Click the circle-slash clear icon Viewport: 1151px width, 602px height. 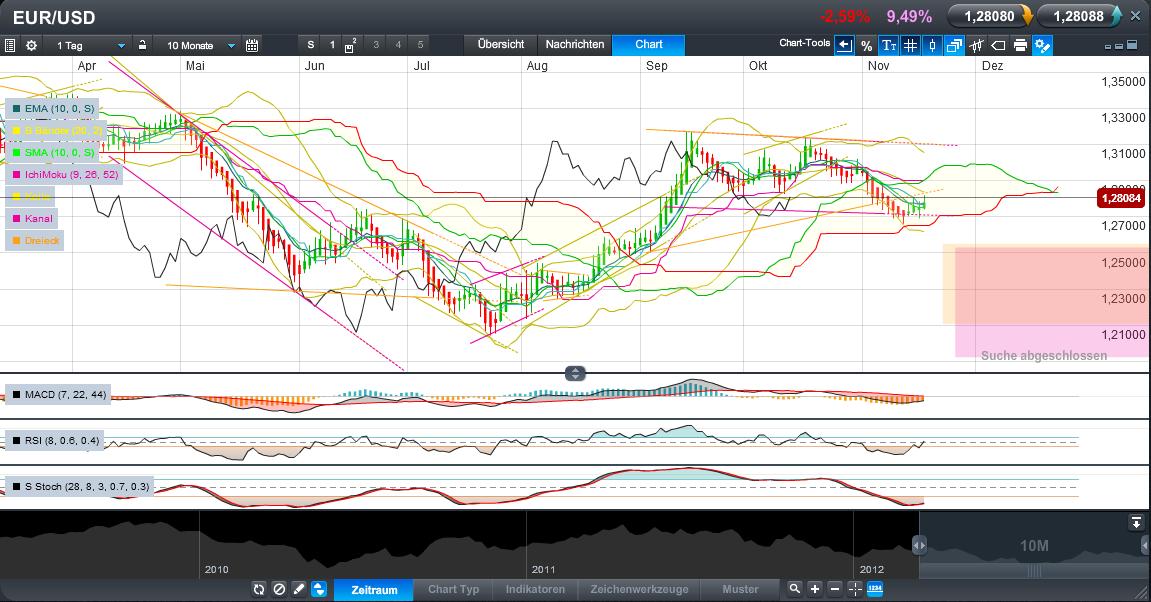tap(279, 589)
